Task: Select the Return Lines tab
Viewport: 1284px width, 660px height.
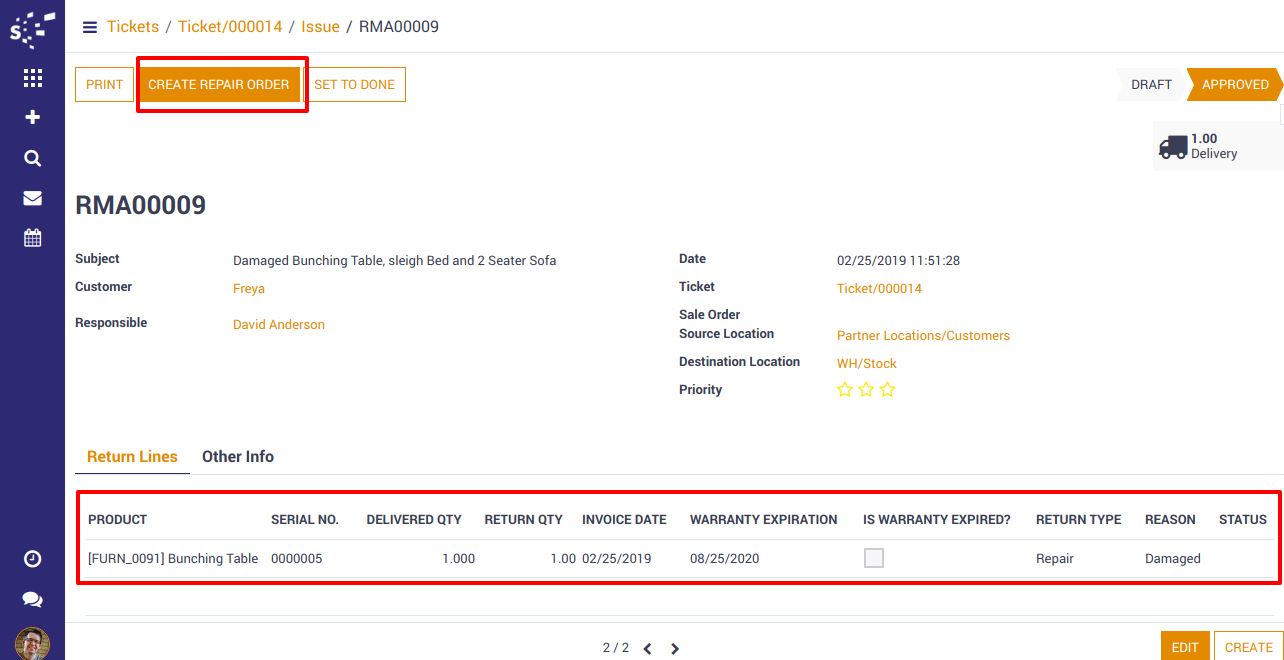Action: (132, 456)
